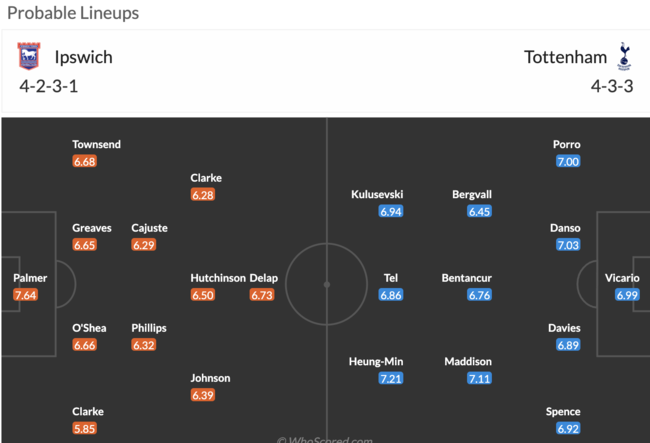Open Cajuste player name

point(150,228)
